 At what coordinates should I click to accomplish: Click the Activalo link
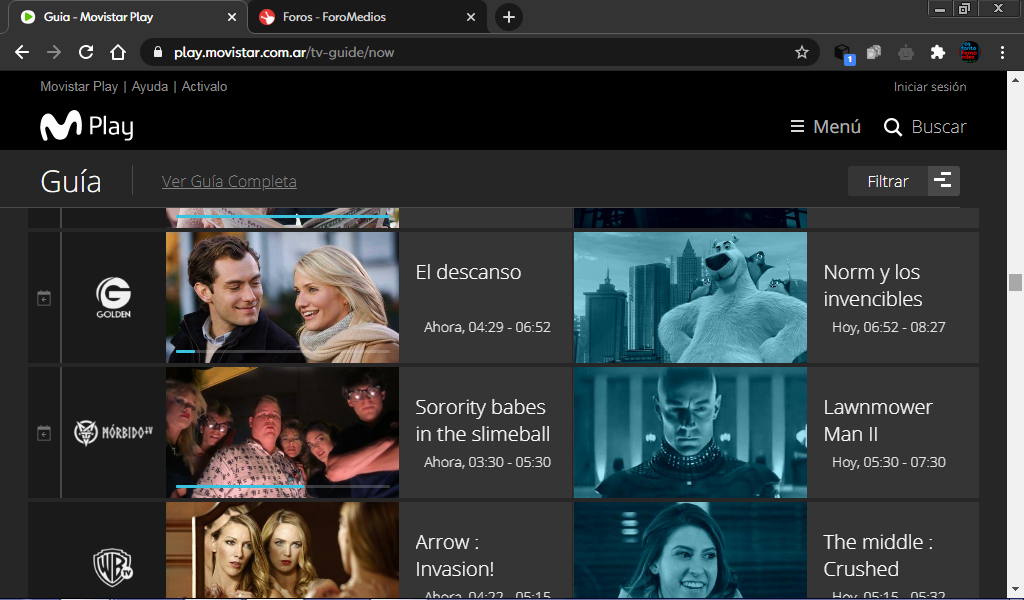[x=204, y=86]
